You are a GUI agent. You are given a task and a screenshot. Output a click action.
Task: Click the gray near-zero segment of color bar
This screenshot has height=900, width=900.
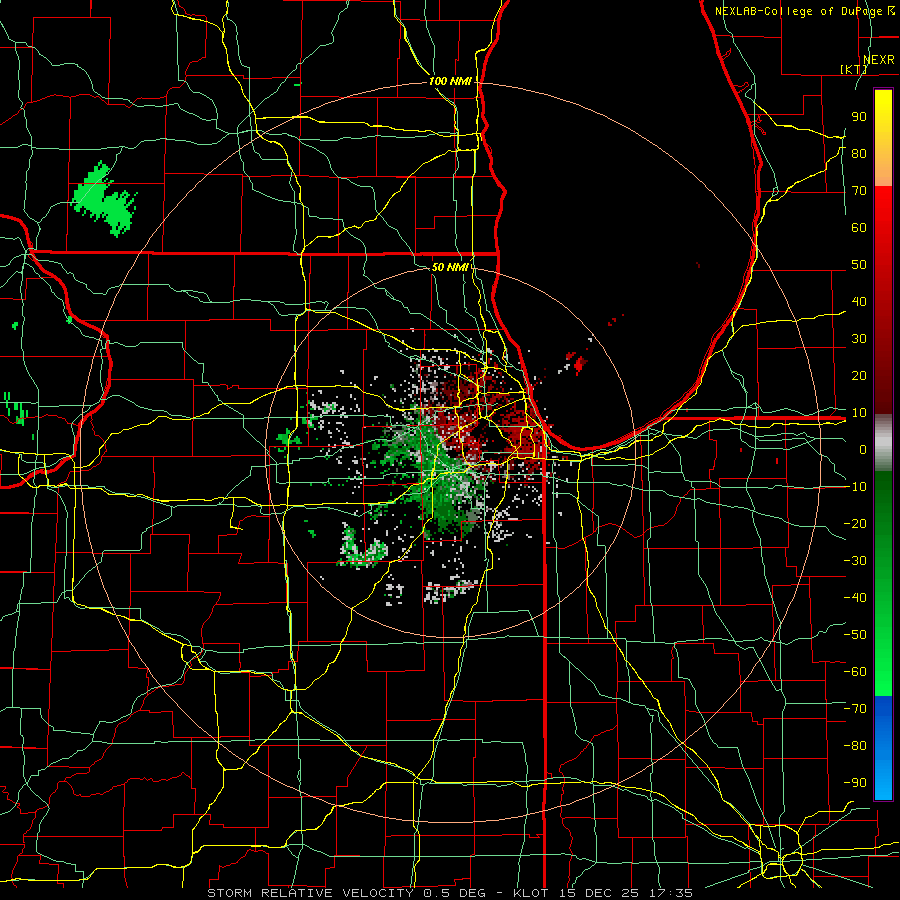coord(883,443)
